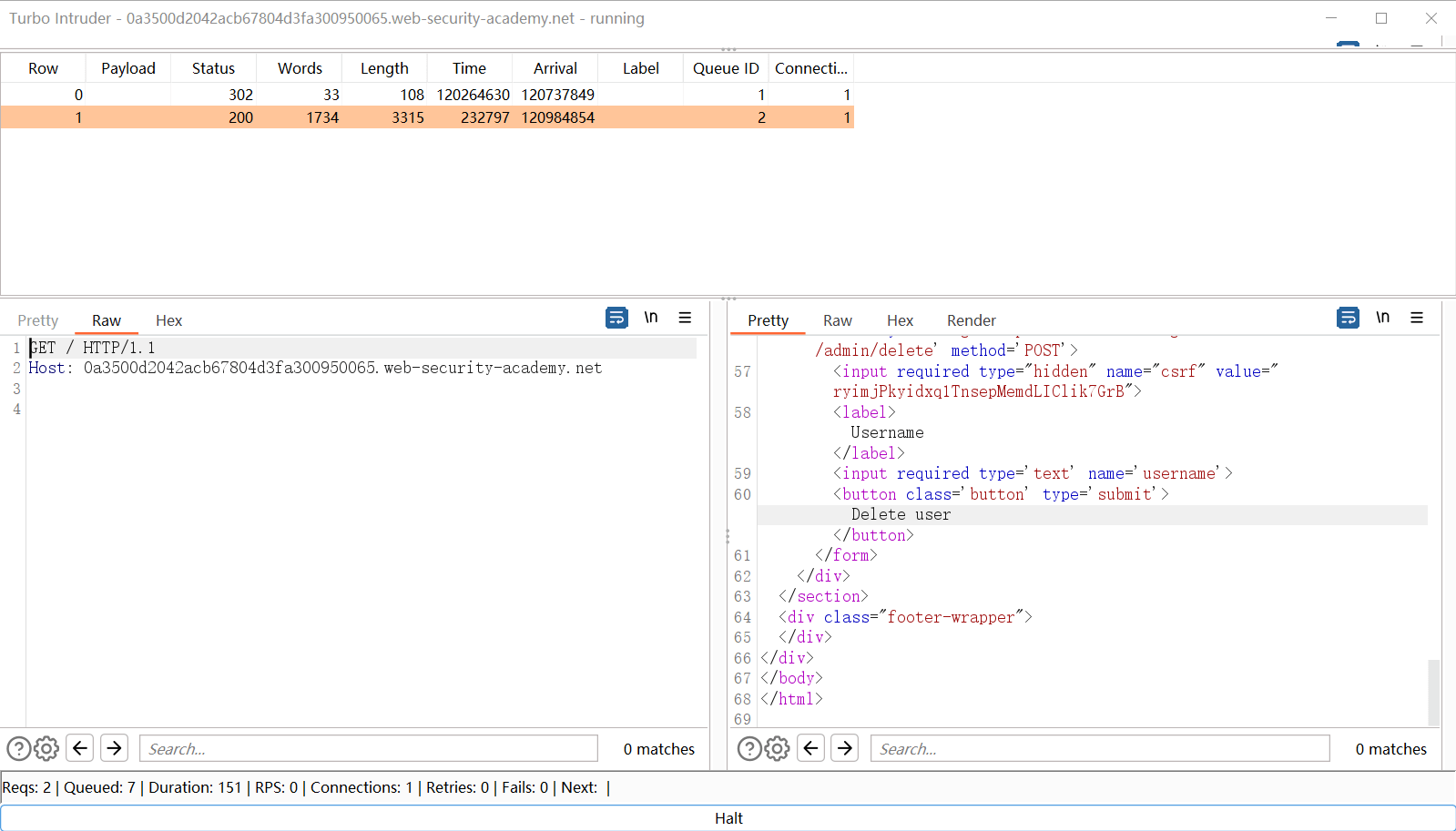
Task: Open response search help icon
Action: pos(749,749)
